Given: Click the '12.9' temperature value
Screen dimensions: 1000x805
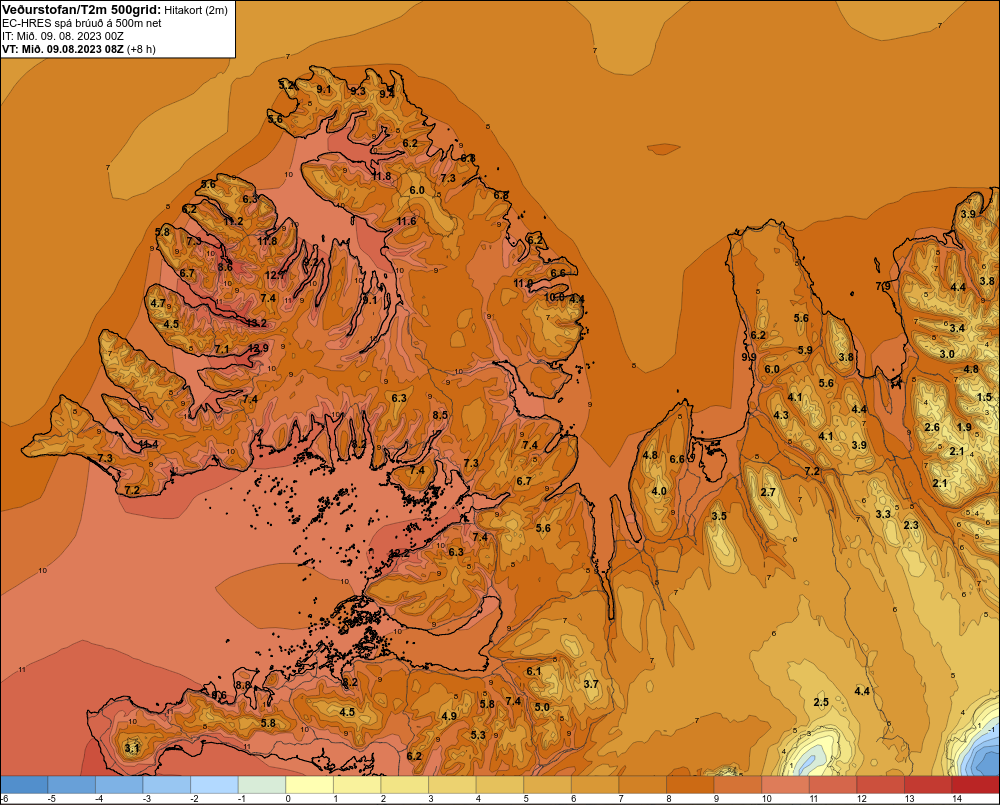Looking at the screenshot, I should tap(258, 348).
